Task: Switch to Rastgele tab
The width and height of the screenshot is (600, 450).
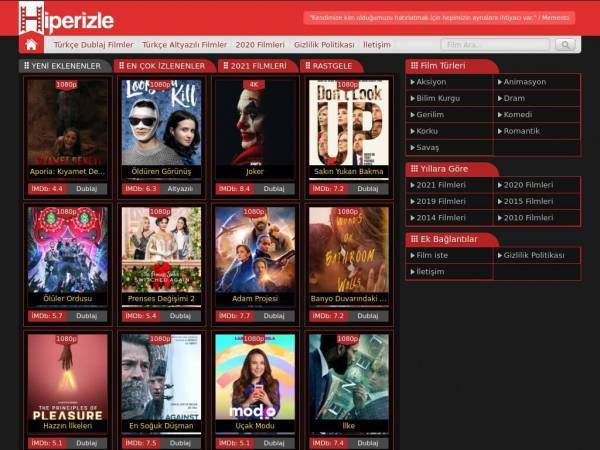Action: click(329, 66)
